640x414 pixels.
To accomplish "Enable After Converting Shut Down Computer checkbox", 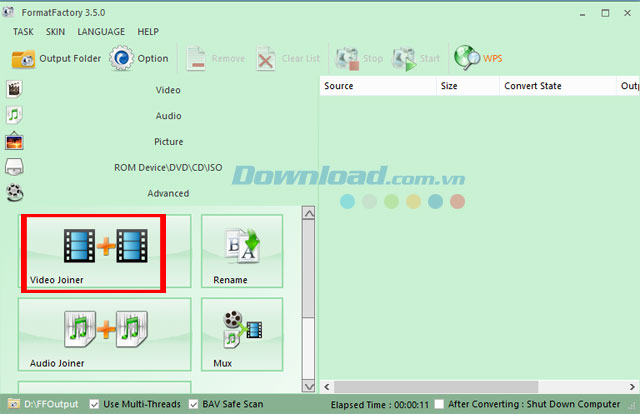I will tap(439, 404).
